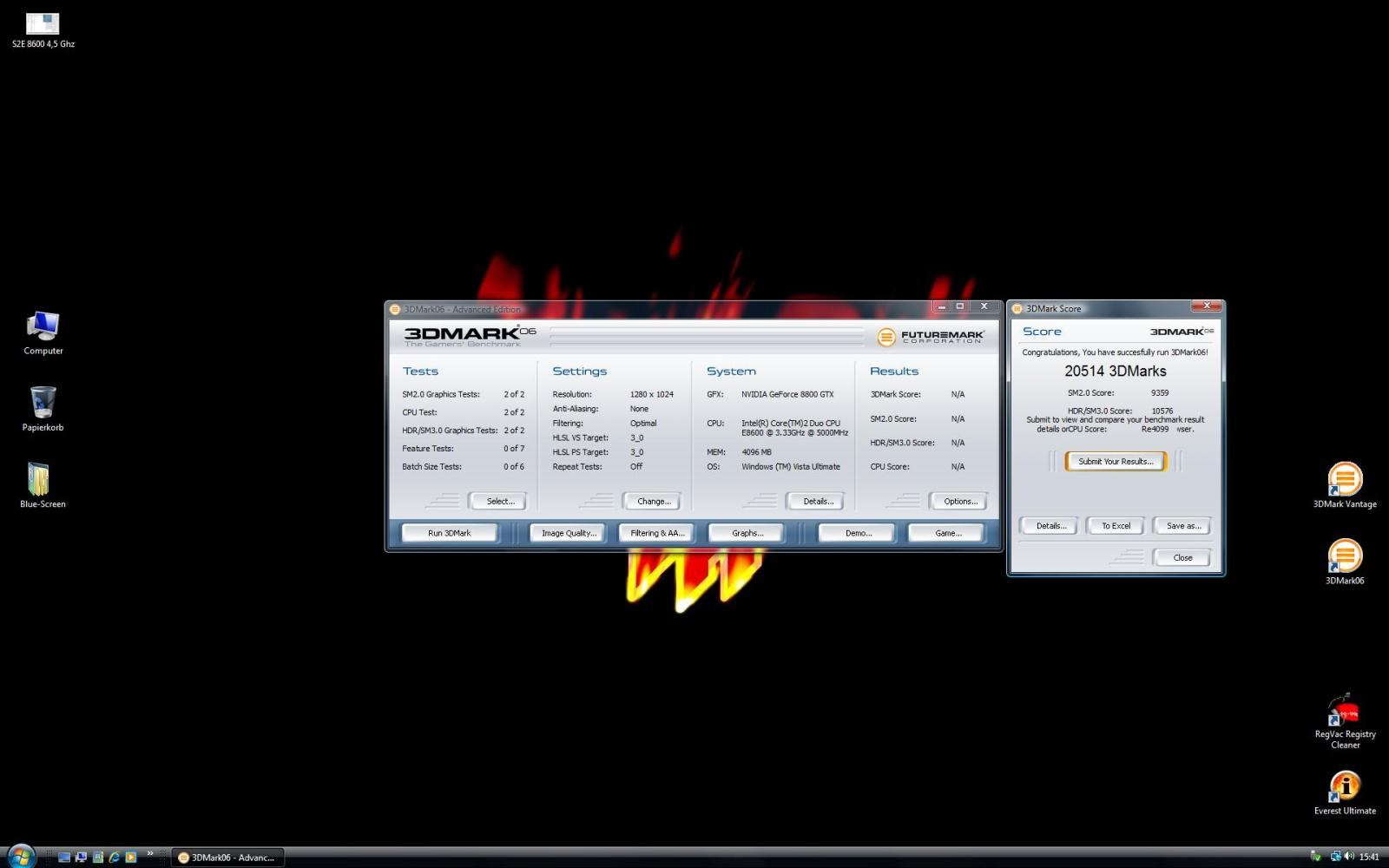Click Show Desktop quick launch icon
Screen dimensions: 1389x868
click(x=64, y=857)
